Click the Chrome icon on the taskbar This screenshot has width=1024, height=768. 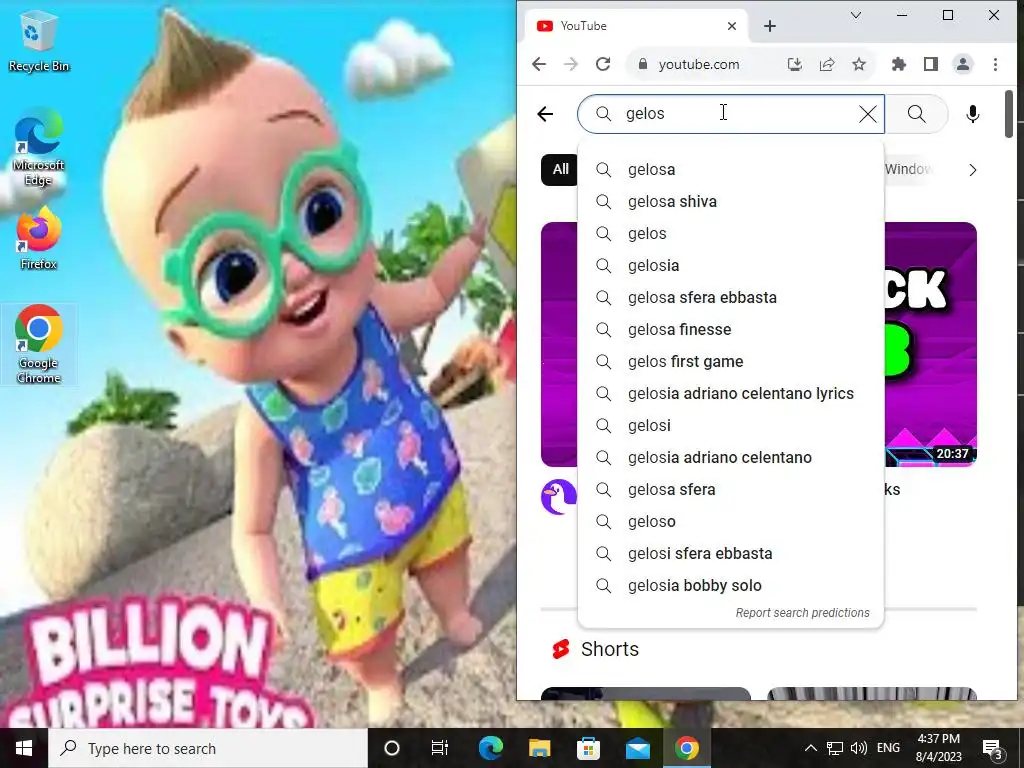[686, 748]
